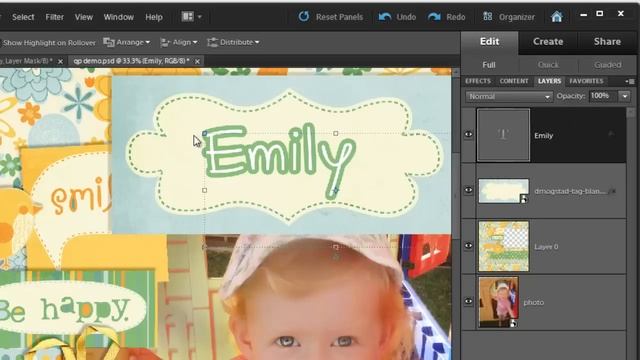This screenshot has height=360, width=640.
Task: Click the photo layer thumbnail
Action: [x=498, y=302]
